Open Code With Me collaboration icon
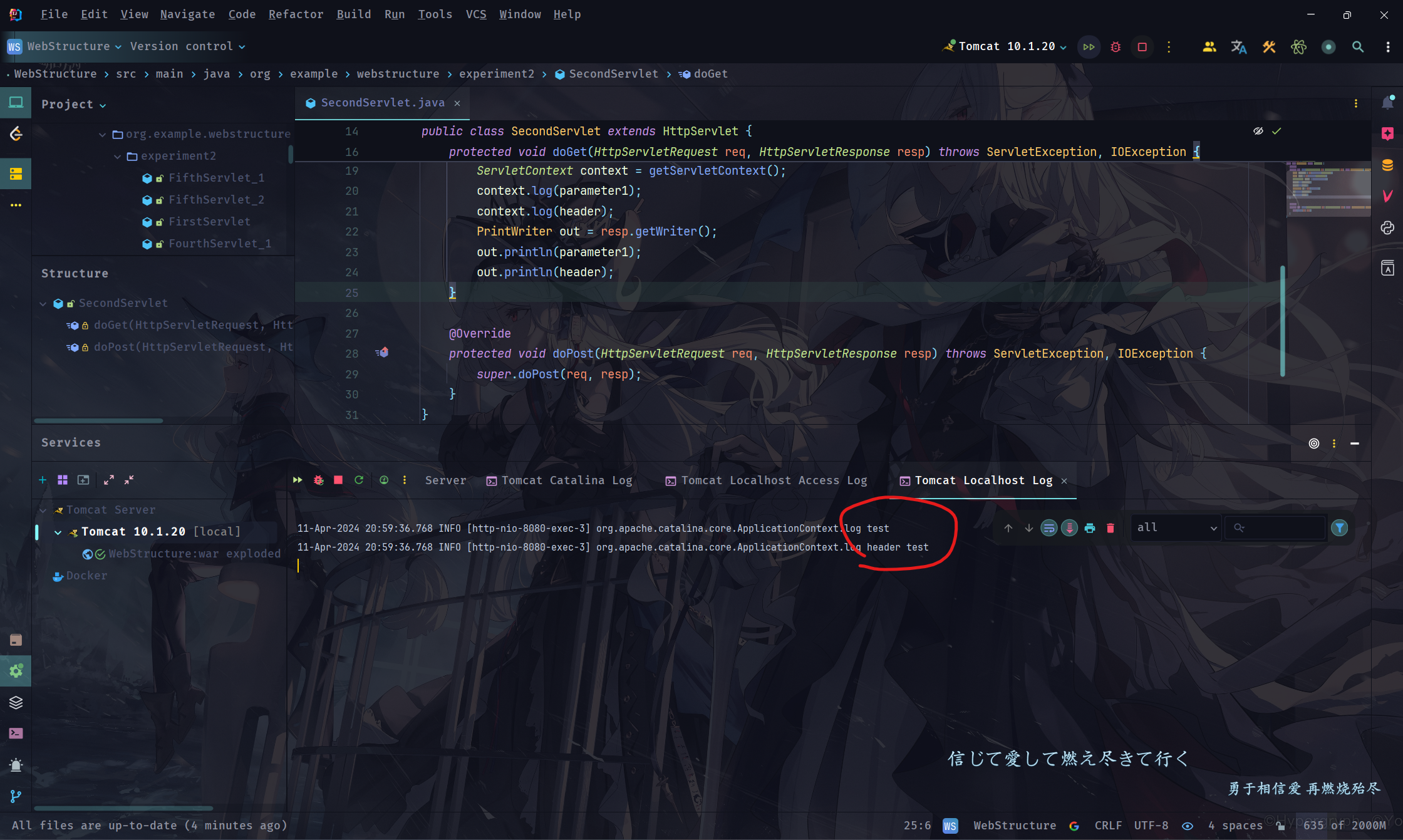This screenshot has height=840, width=1403. [1209, 47]
